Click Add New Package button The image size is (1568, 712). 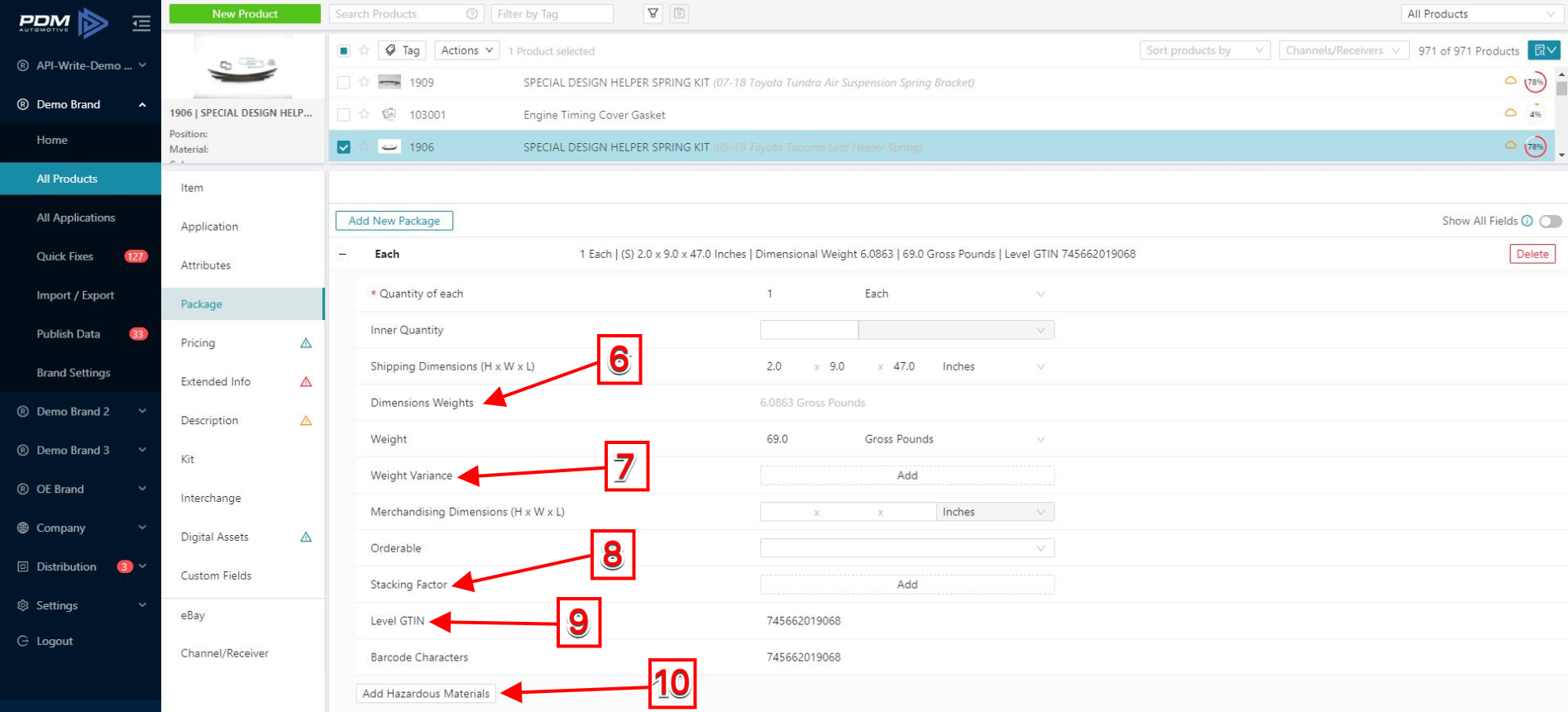click(x=394, y=221)
